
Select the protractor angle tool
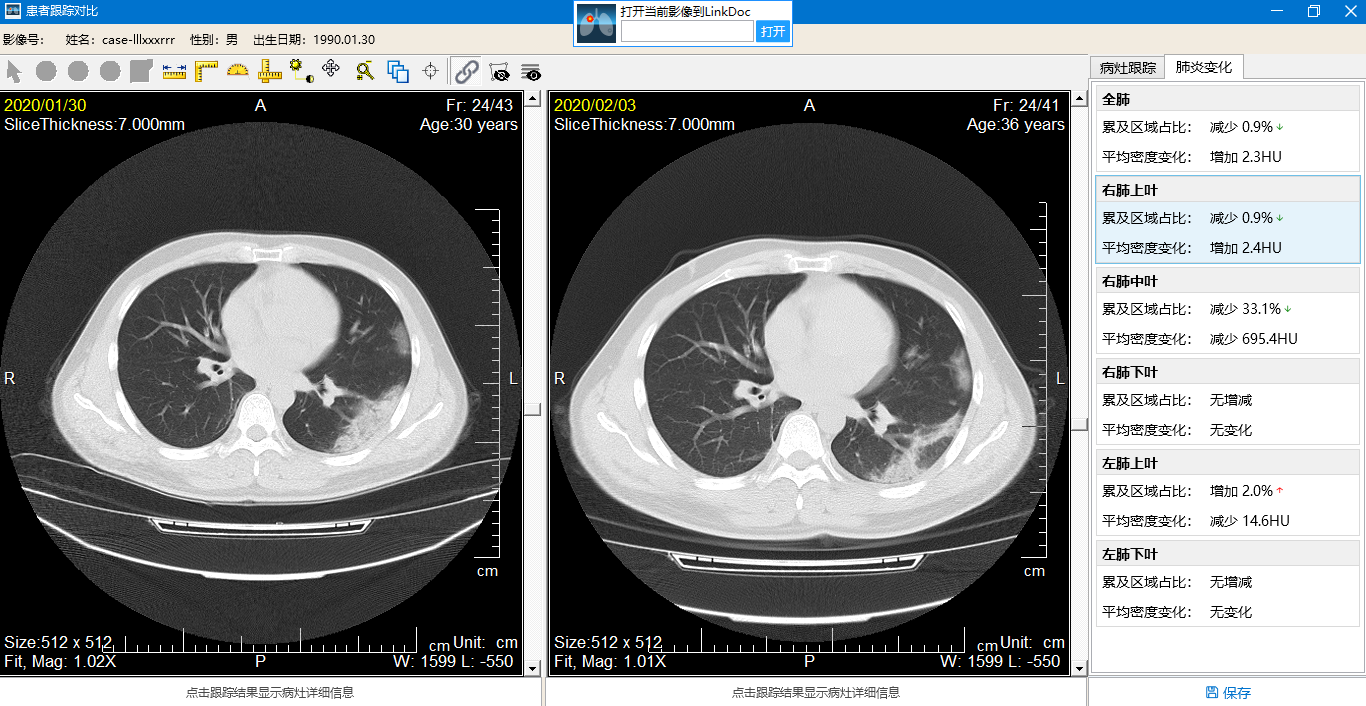pyautogui.click(x=237, y=71)
